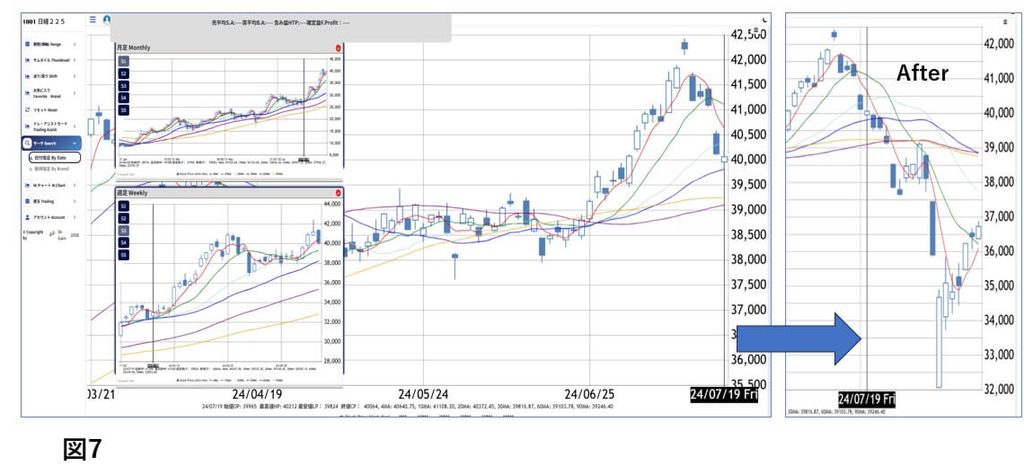
Task: Click the Monthly popup title bar
Action: pyautogui.click(x=229, y=48)
